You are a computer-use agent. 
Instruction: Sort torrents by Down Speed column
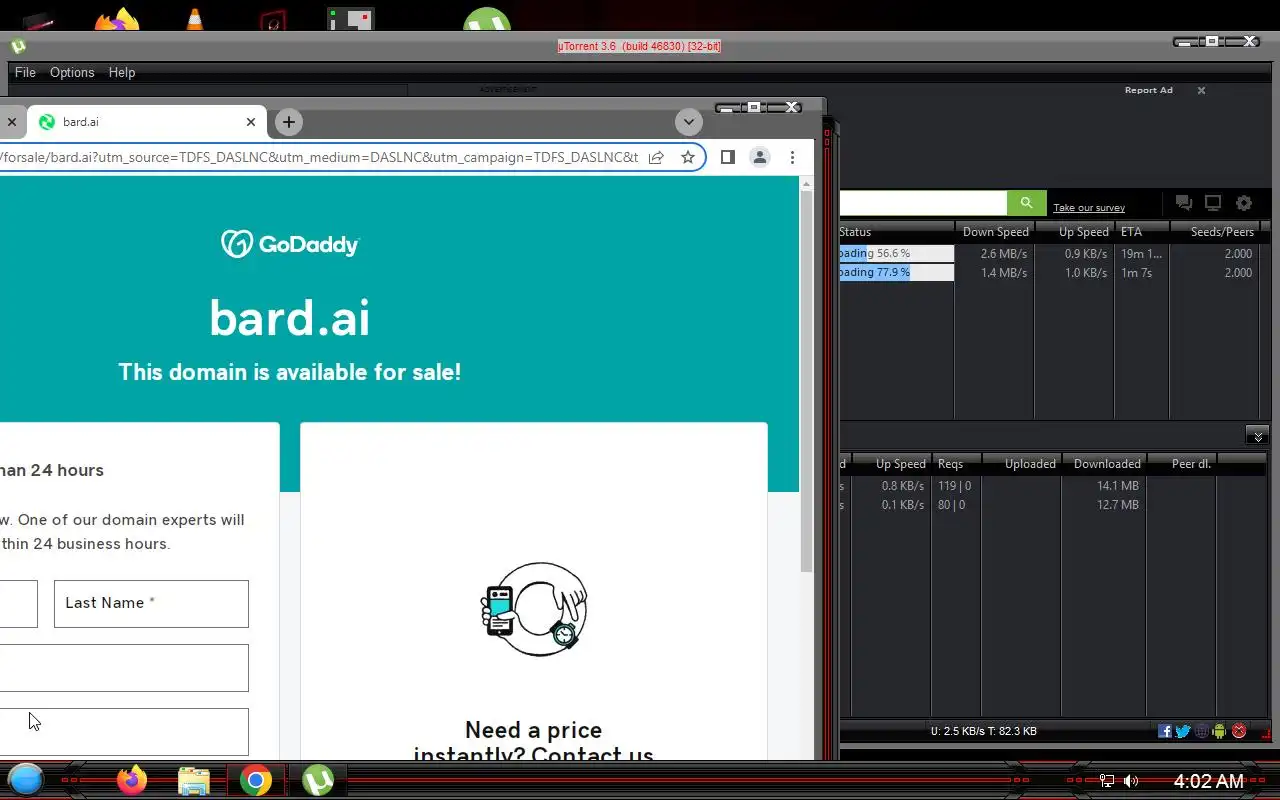[995, 232]
